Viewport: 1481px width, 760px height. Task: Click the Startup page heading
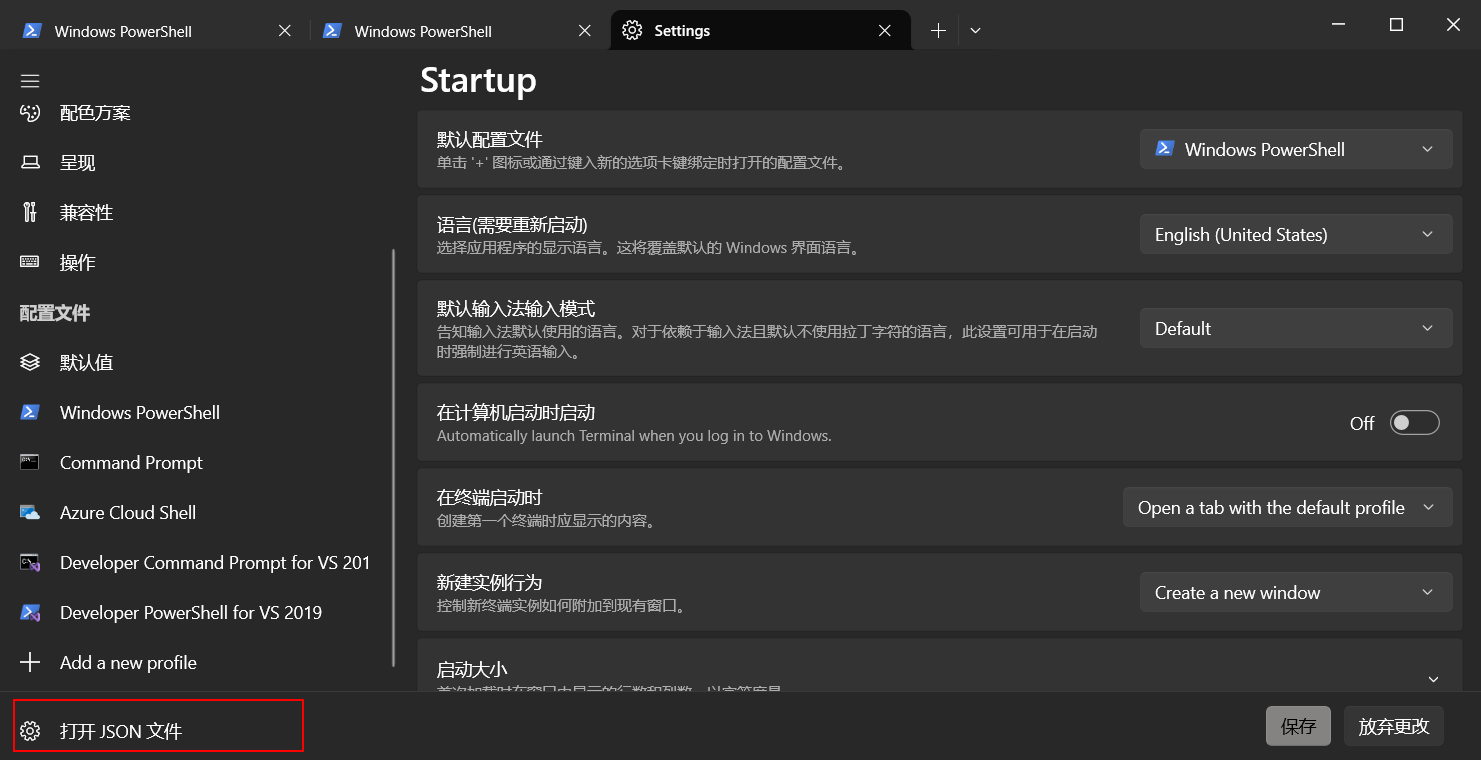tap(478, 80)
